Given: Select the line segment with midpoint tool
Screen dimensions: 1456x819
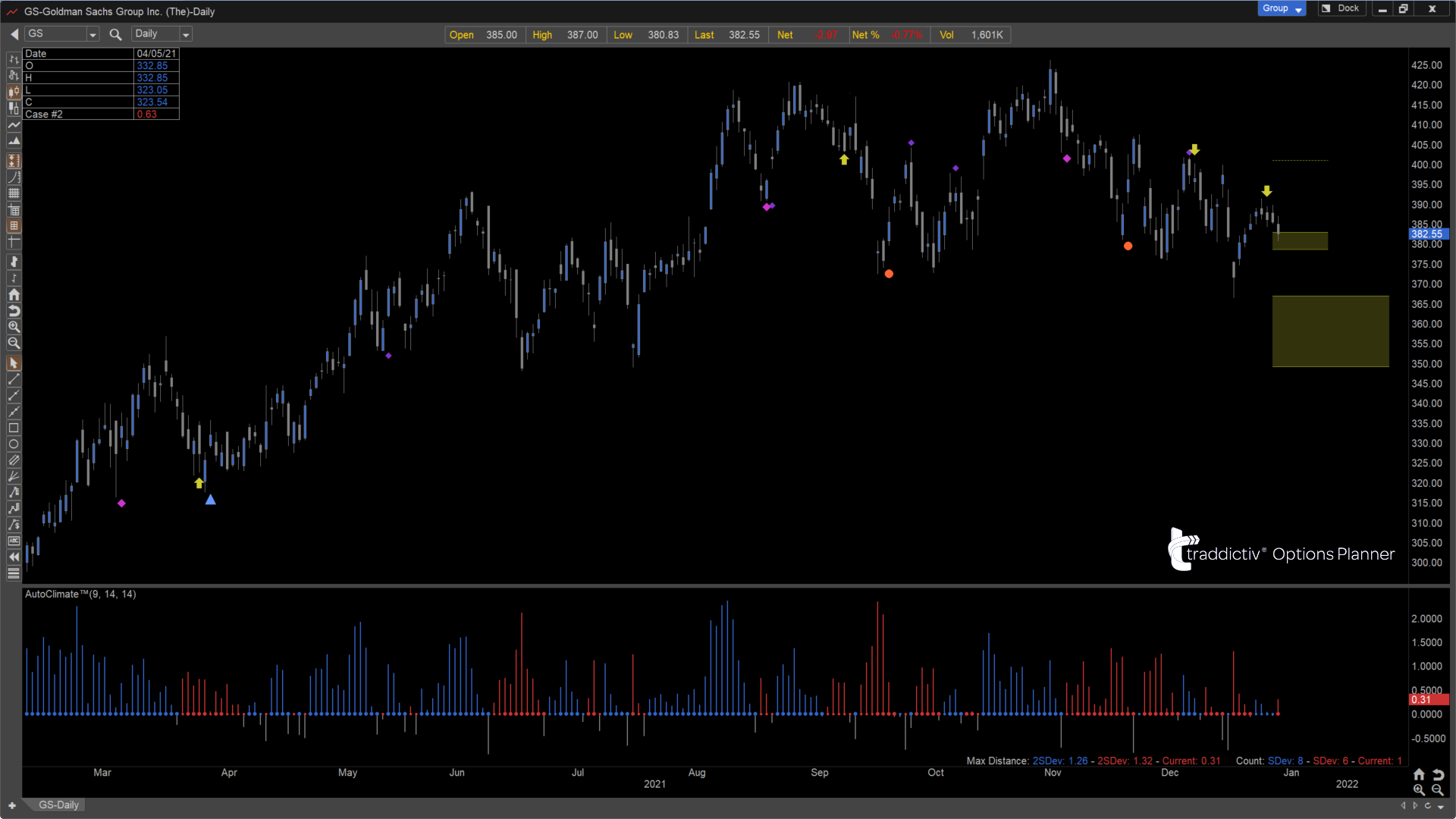Looking at the screenshot, I should [14, 395].
